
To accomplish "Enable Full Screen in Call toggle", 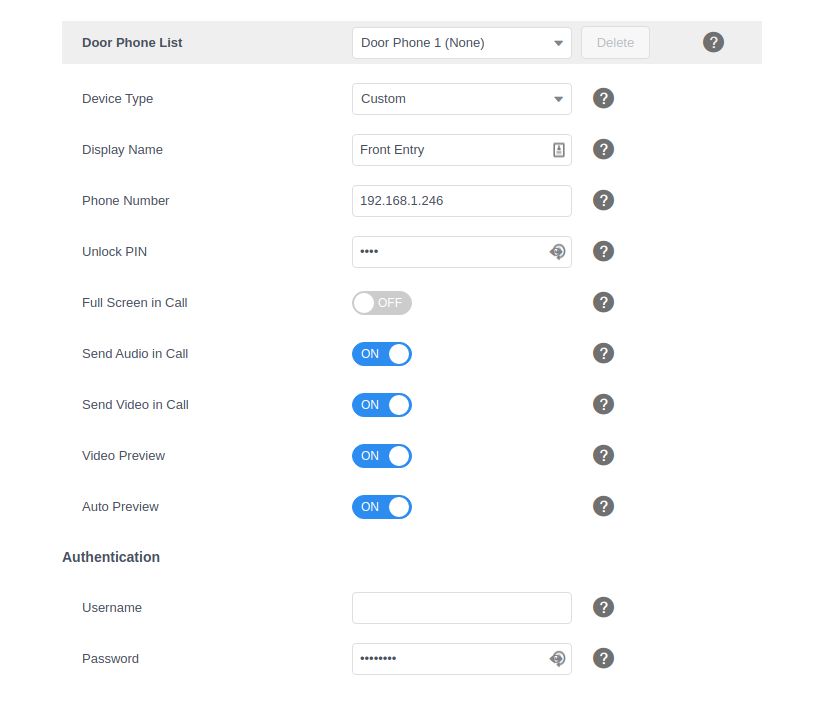I will (381, 303).
